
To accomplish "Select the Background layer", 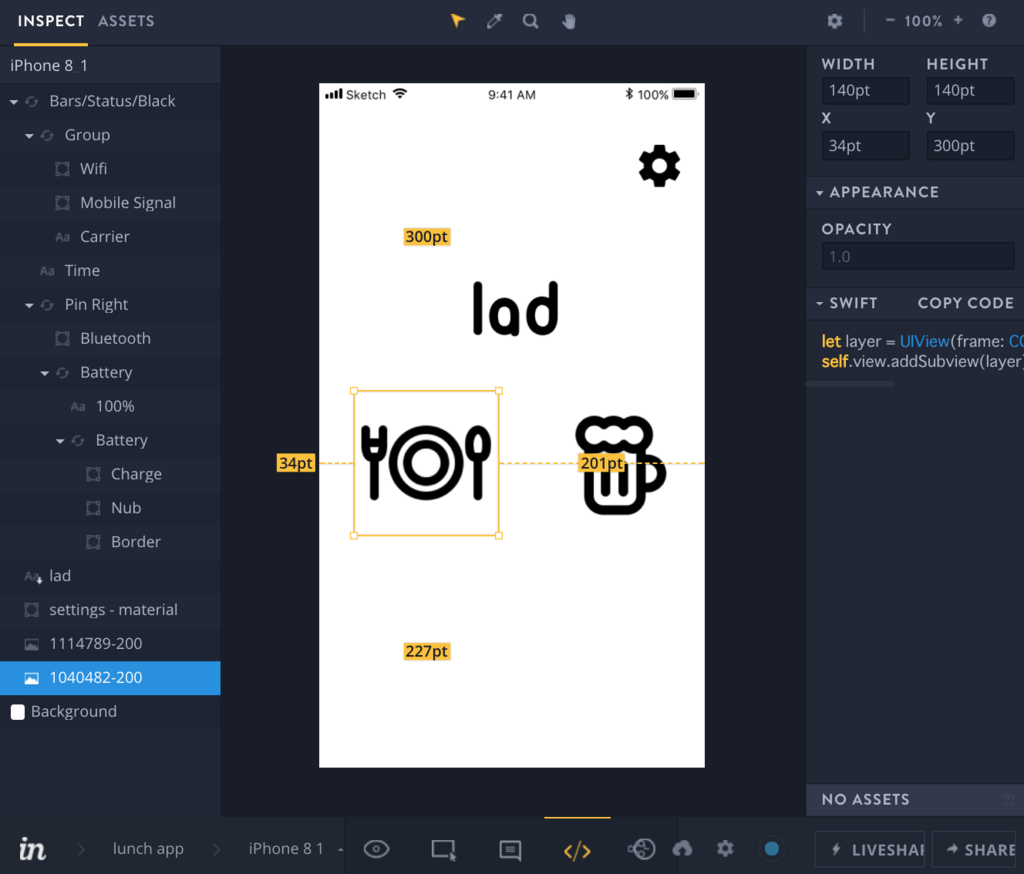I will 110,712.
